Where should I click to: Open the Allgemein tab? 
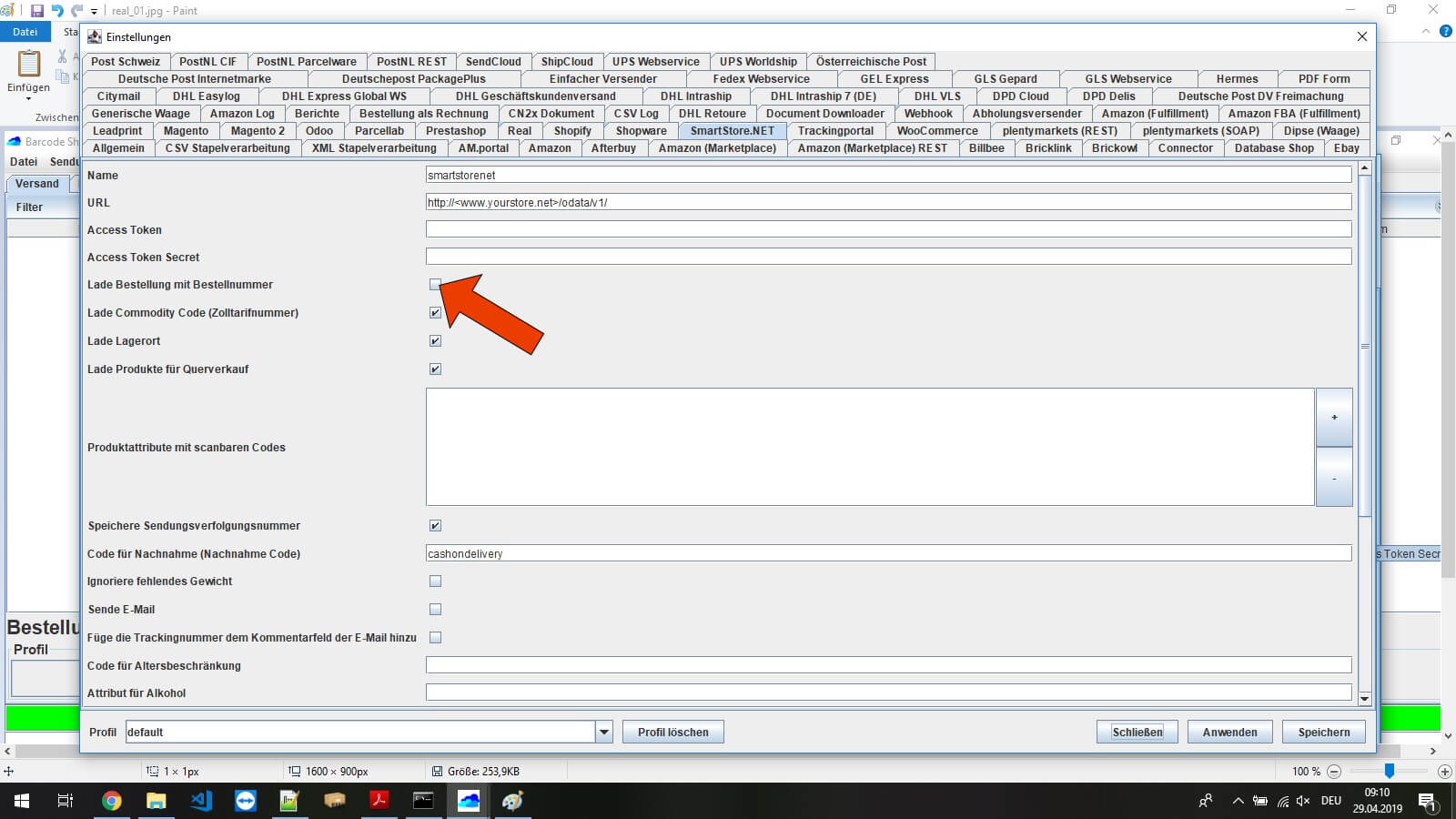pyautogui.click(x=118, y=148)
